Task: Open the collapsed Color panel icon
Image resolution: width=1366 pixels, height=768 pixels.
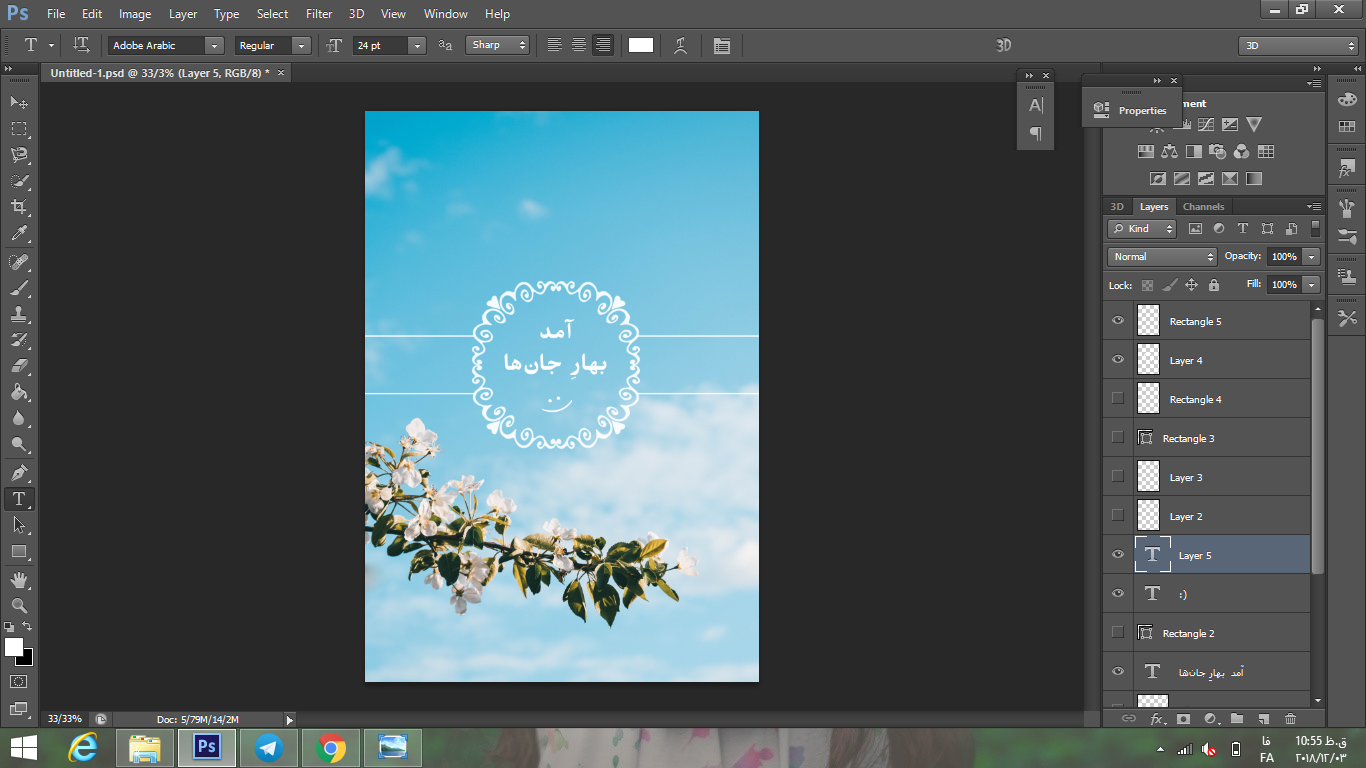Action: (1347, 99)
